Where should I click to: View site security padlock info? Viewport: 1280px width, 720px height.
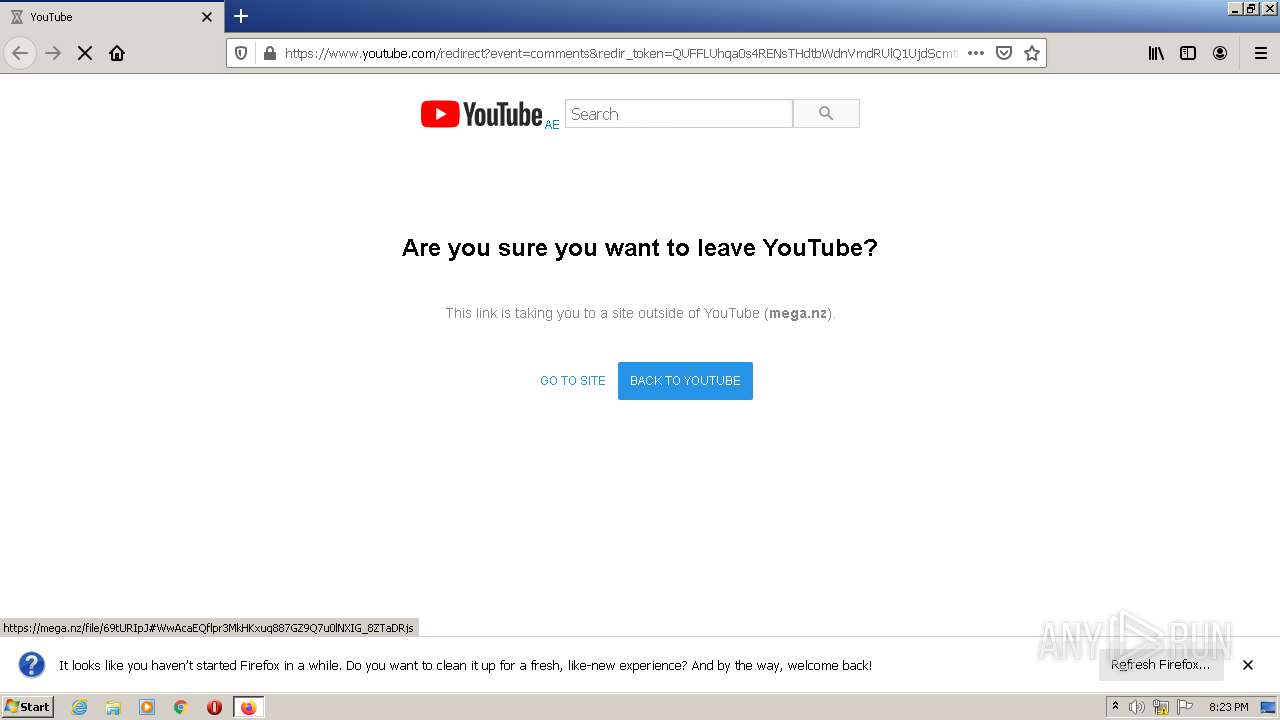click(269, 53)
